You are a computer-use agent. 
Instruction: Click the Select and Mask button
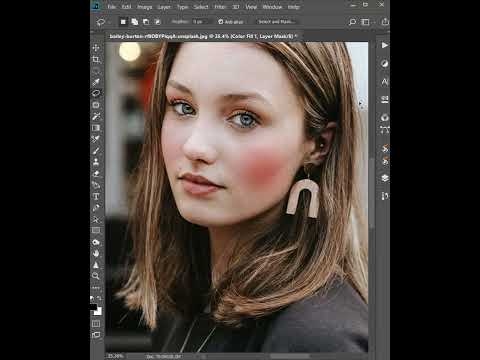[x=276, y=22]
